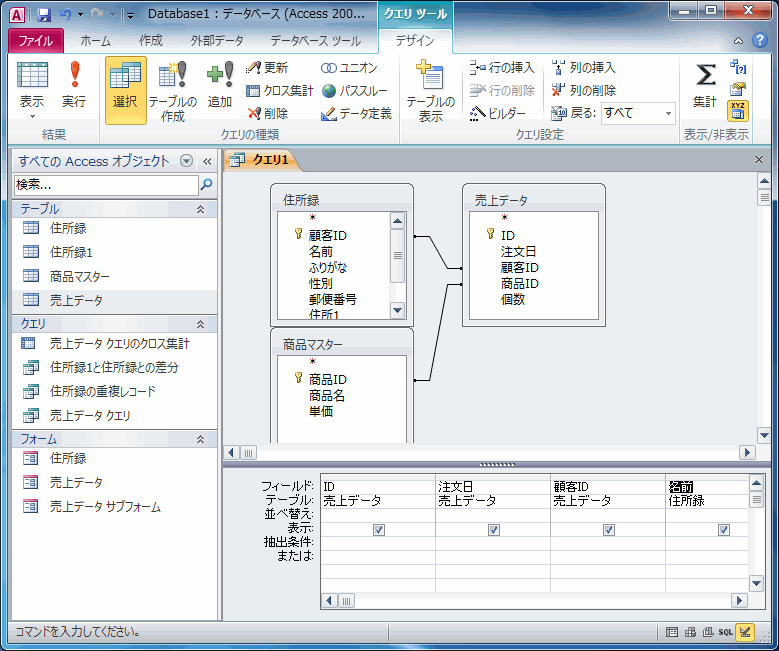Uncheck 表示 box for 注文日 column
The width and height of the screenshot is (779, 651).
[494, 530]
